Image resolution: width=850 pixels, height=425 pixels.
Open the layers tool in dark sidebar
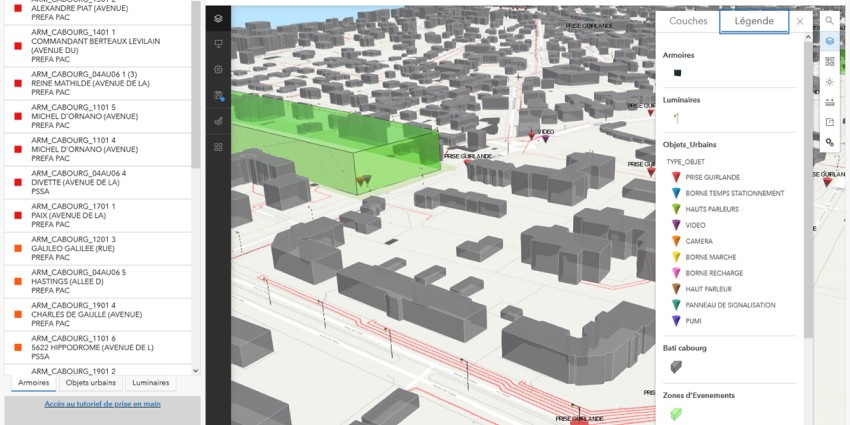point(218,18)
